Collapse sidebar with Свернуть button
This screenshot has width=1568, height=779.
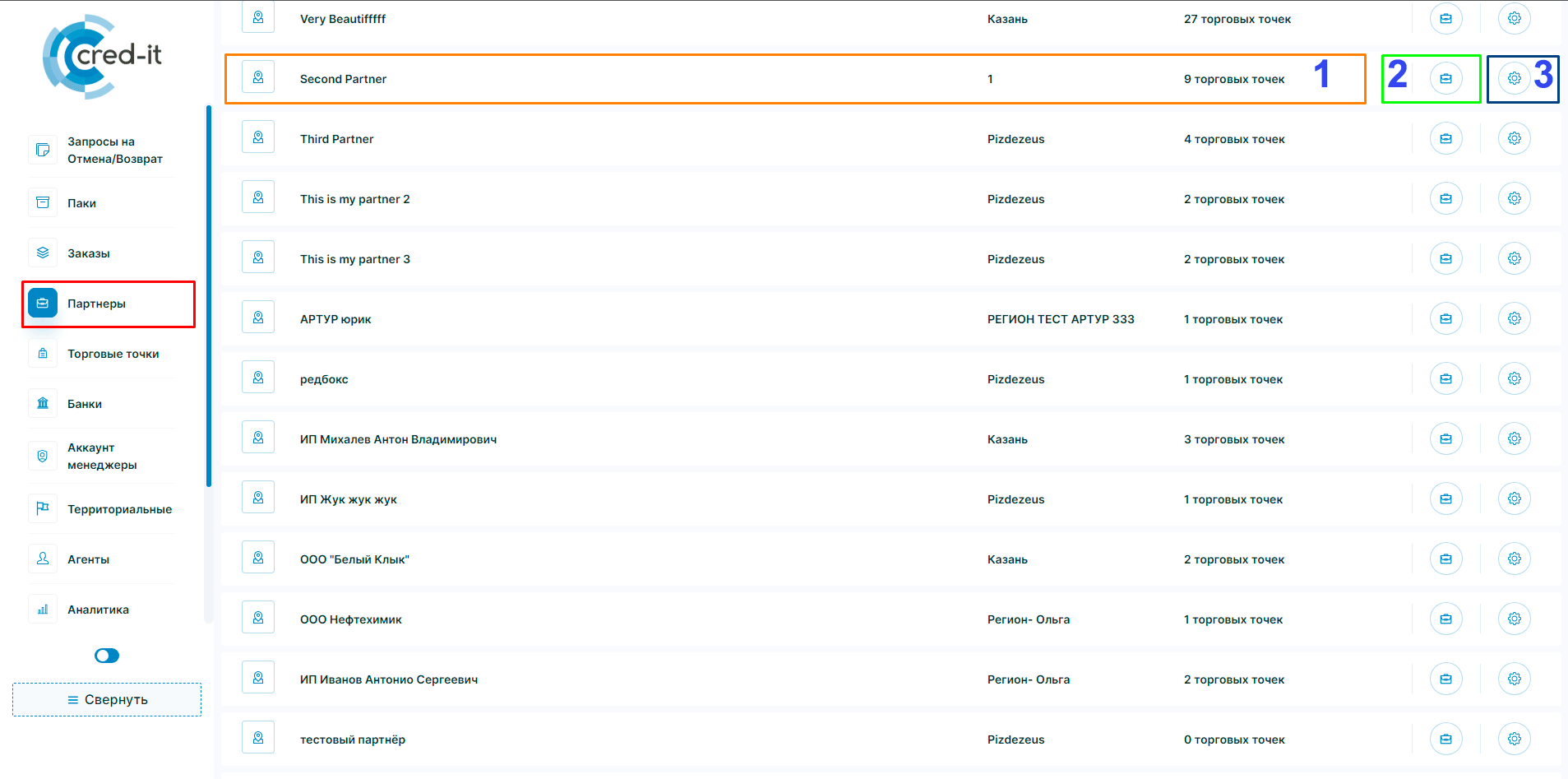(x=107, y=699)
